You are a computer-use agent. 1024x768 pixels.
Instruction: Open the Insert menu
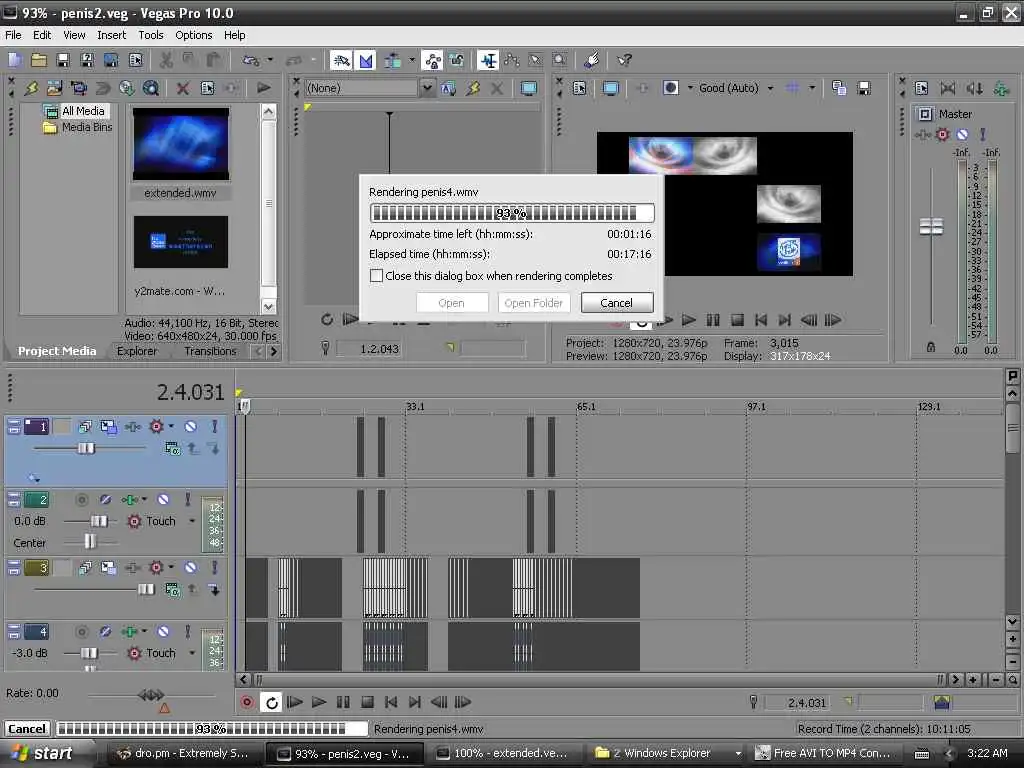(112, 35)
